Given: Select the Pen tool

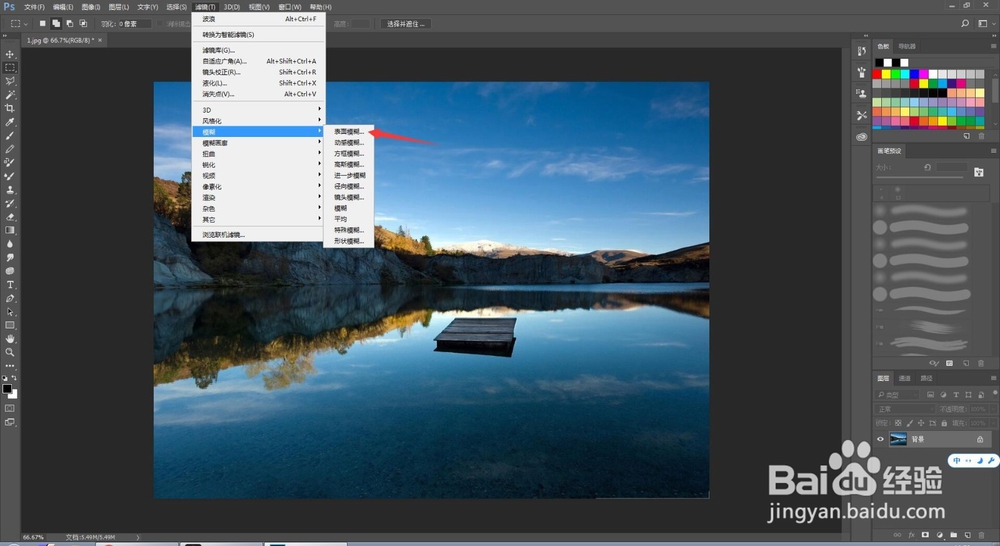Looking at the screenshot, I should [10, 298].
